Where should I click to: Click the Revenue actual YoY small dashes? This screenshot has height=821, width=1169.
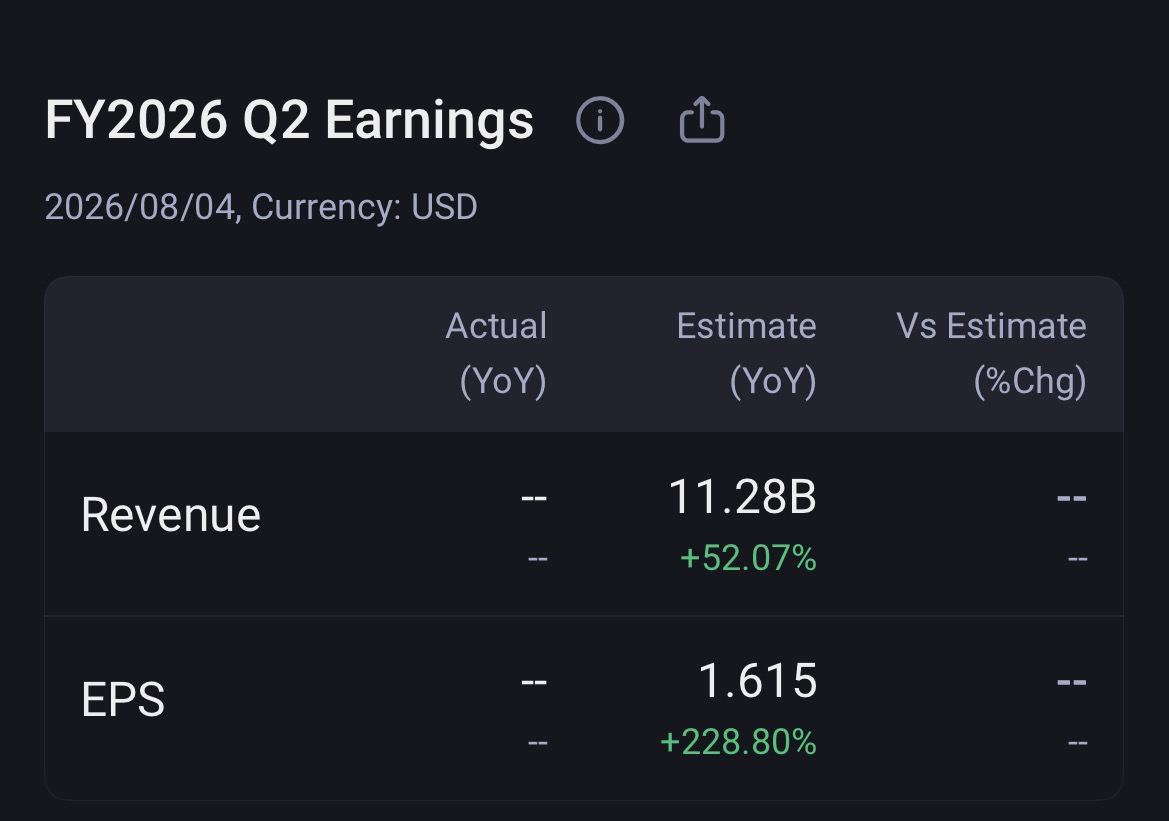click(x=538, y=559)
